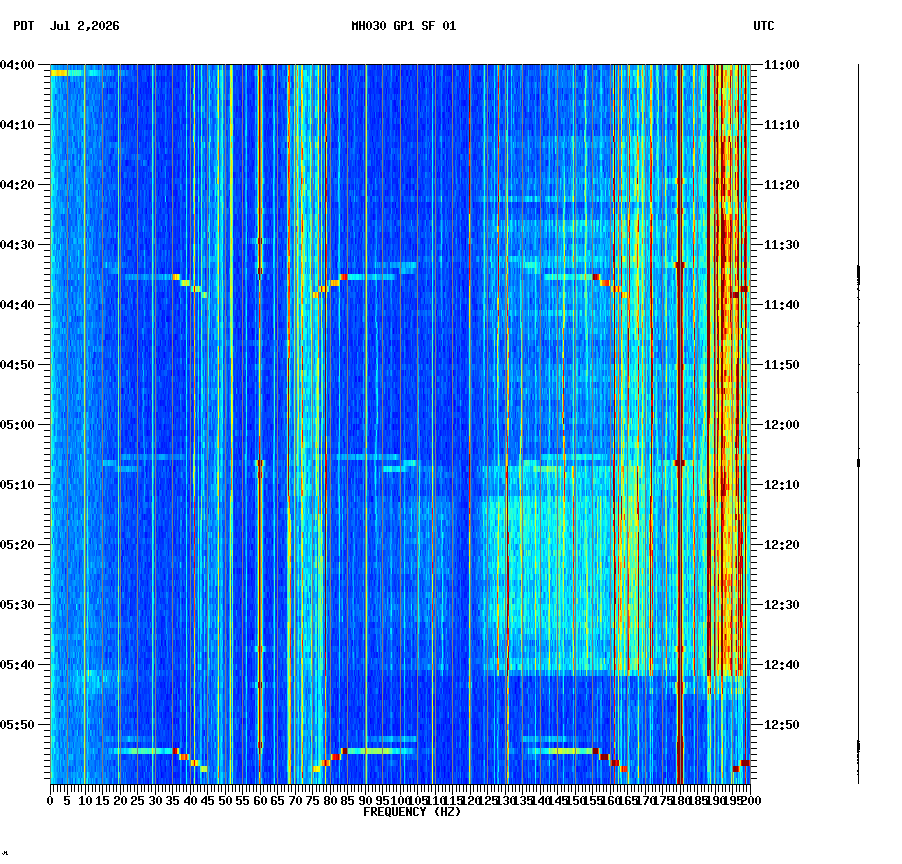The height and width of the screenshot is (864, 902).
Task: Click the 11:00 UTC time label
Action: click(x=782, y=65)
